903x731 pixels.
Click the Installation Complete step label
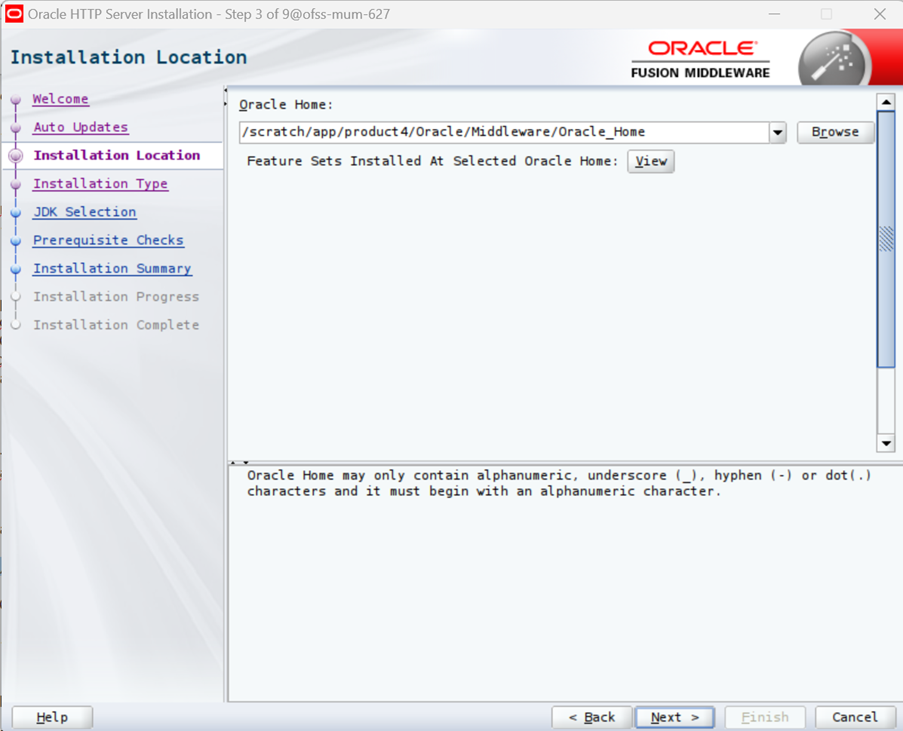116,325
